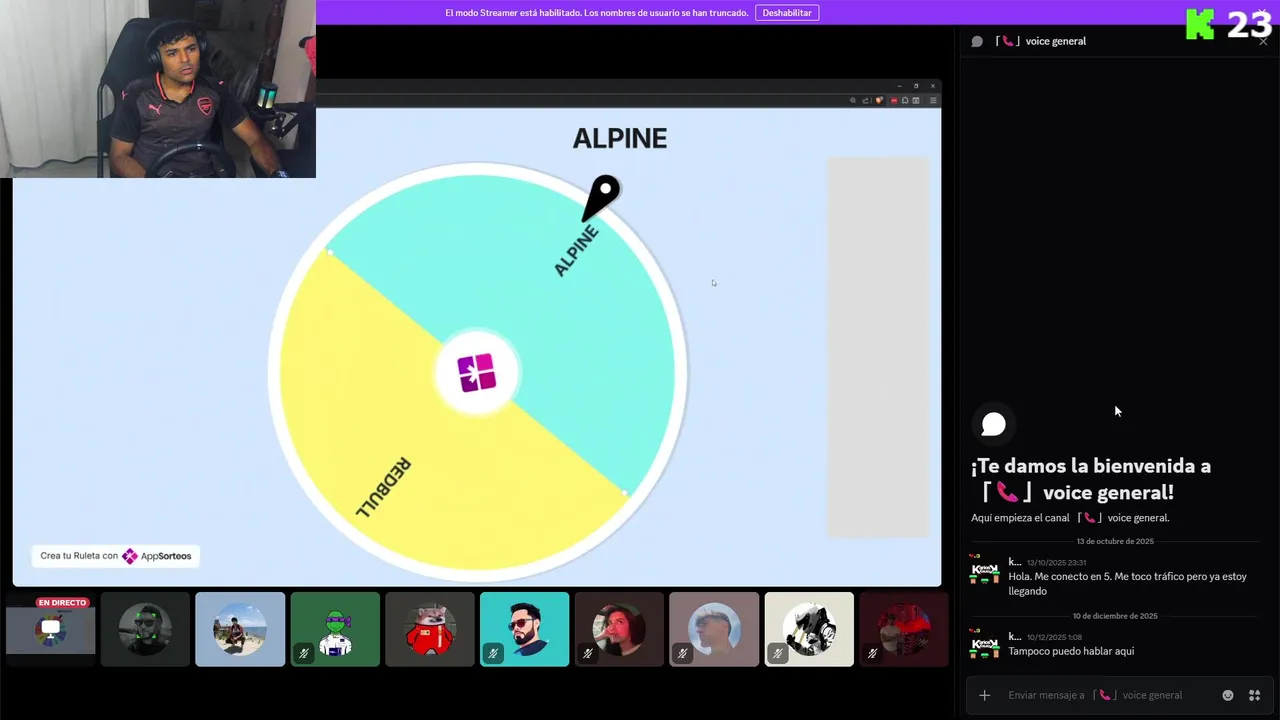Viewport: 1280px width, 720px height.
Task: Select the dark-haired woman participant tile
Action: click(x=619, y=629)
